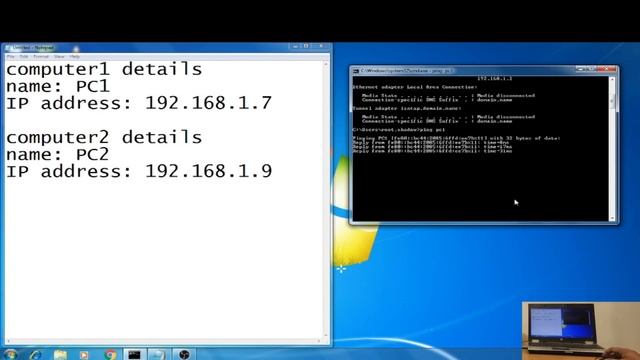
Task: Click Notepad vertical scrollbar down arrow
Action: coord(326,335)
